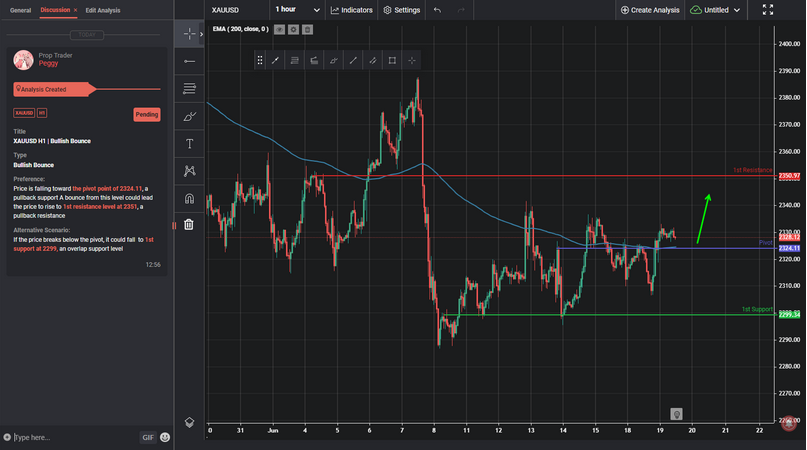Open the 1 hour timeframe dropdown
Image resolution: width=807 pixels, height=450 pixels.
(x=297, y=10)
